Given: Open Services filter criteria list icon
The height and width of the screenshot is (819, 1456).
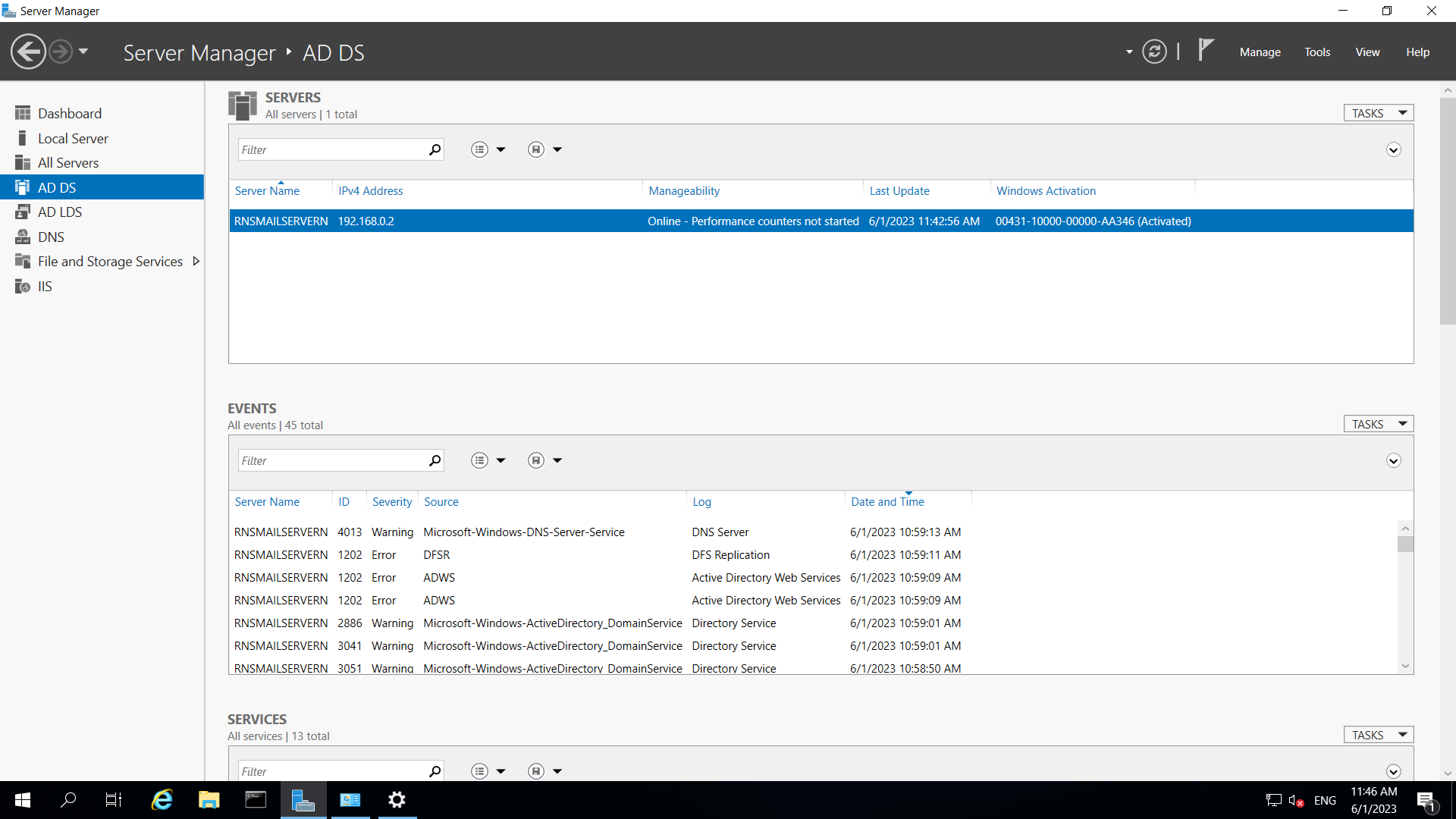Looking at the screenshot, I should [x=479, y=771].
